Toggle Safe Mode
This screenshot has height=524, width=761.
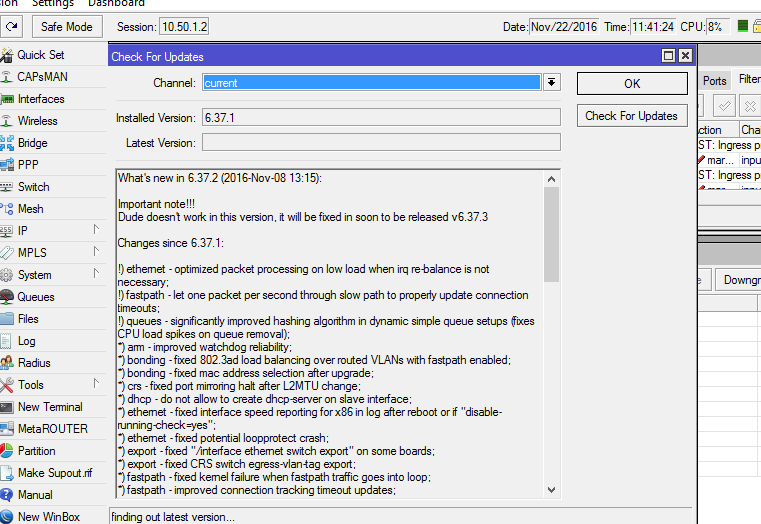pos(67,27)
